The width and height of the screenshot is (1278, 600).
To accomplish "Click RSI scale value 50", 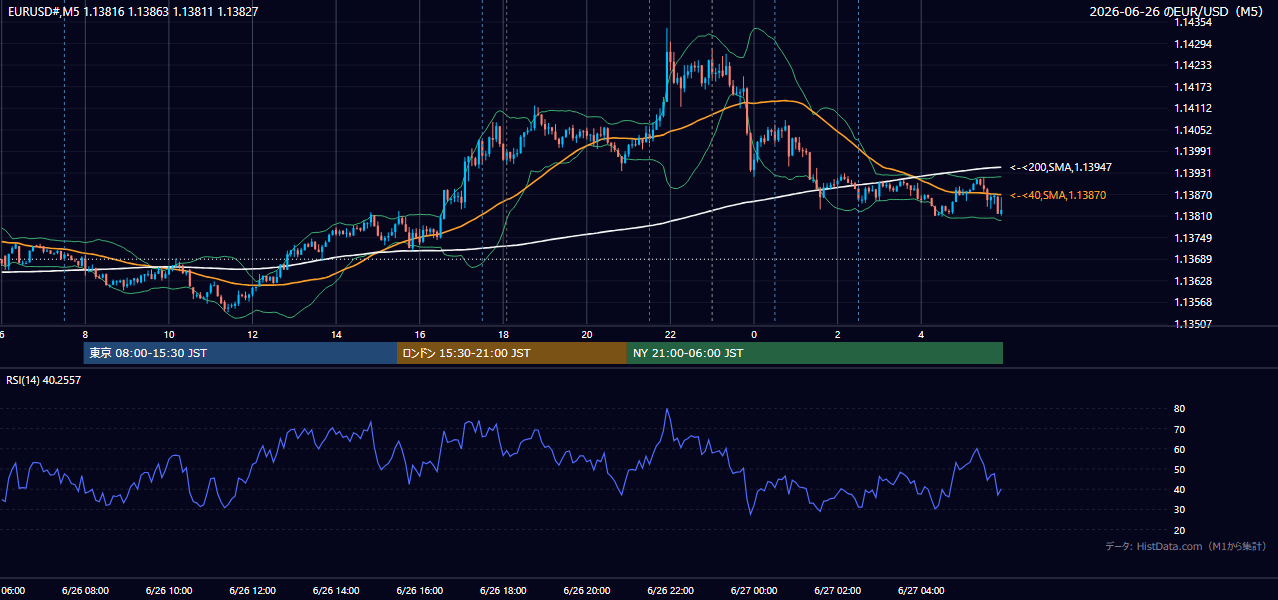I will pyautogui.click(x=1179, y=469).
